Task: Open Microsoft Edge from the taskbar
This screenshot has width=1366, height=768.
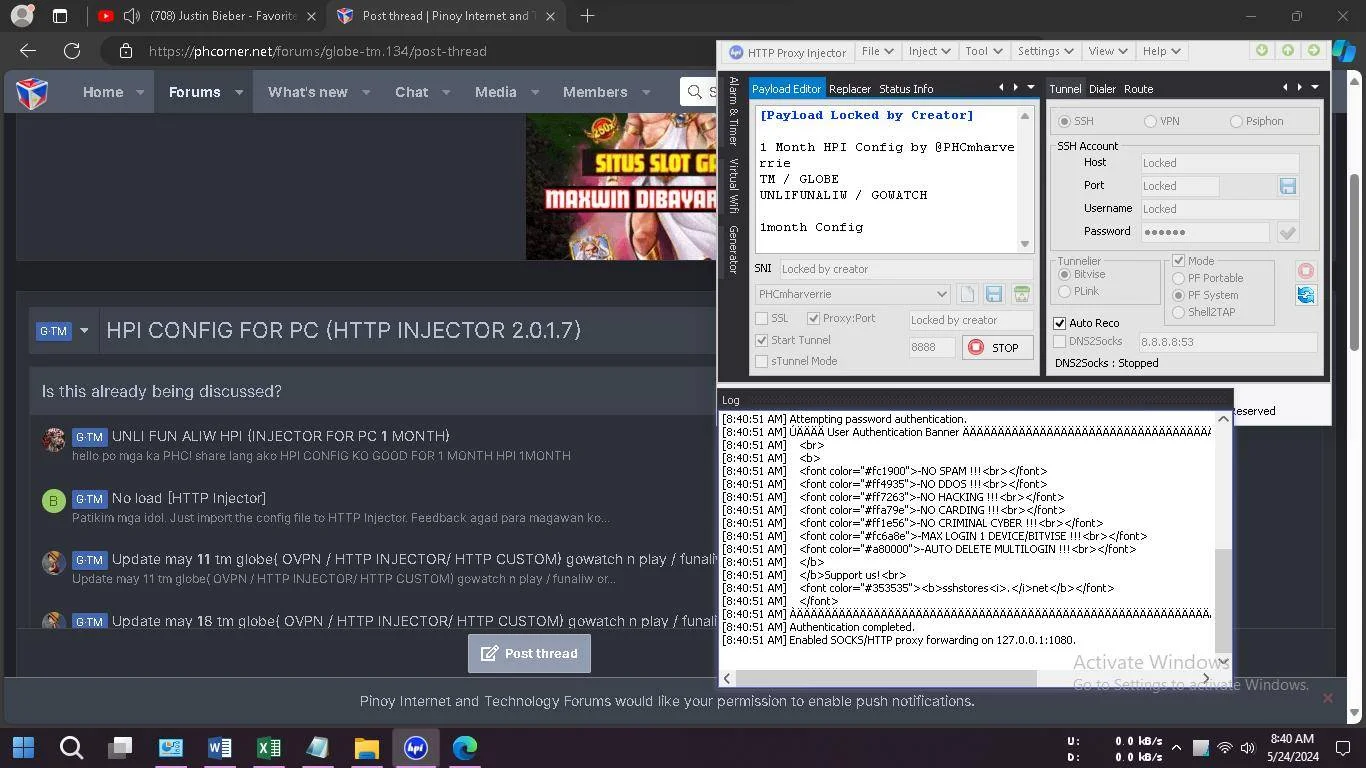Action: [x=464, y=747]
